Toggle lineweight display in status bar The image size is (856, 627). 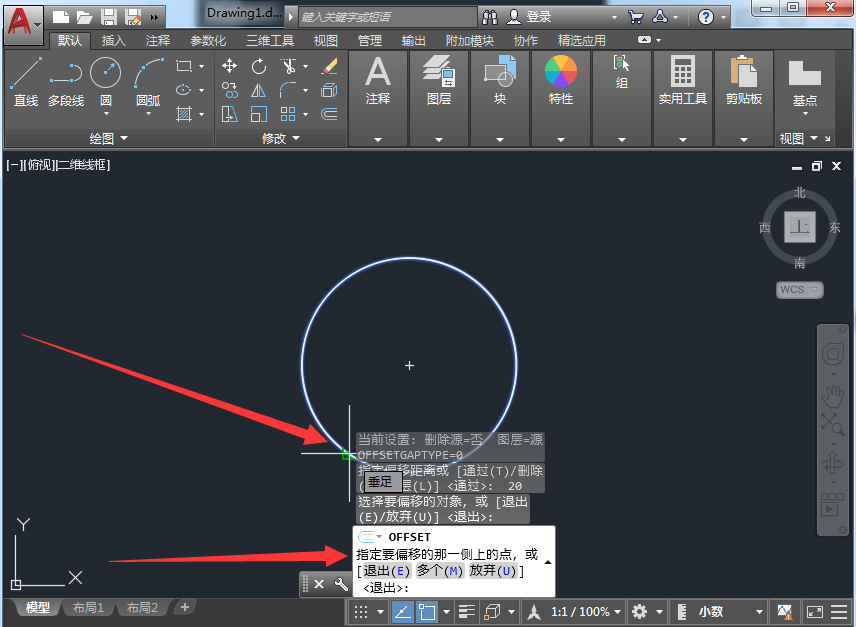tap(467, 612)
